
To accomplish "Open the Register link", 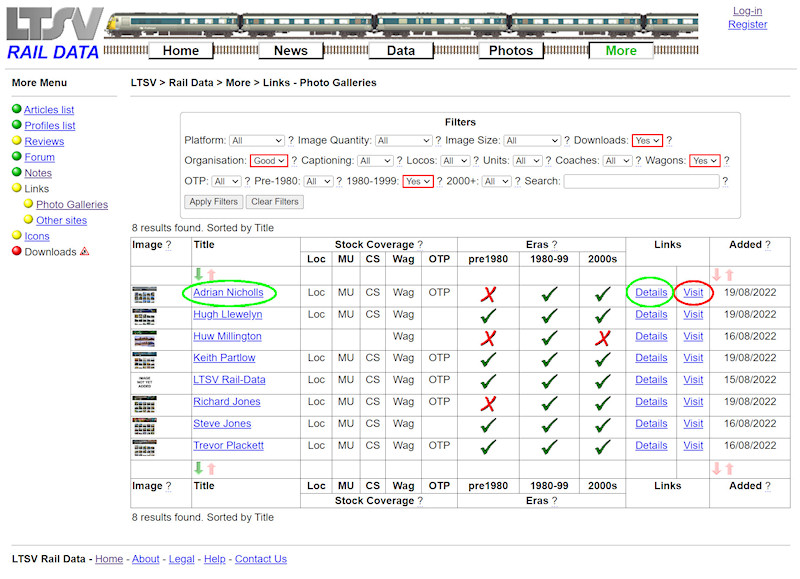I will tap(747, 24).
